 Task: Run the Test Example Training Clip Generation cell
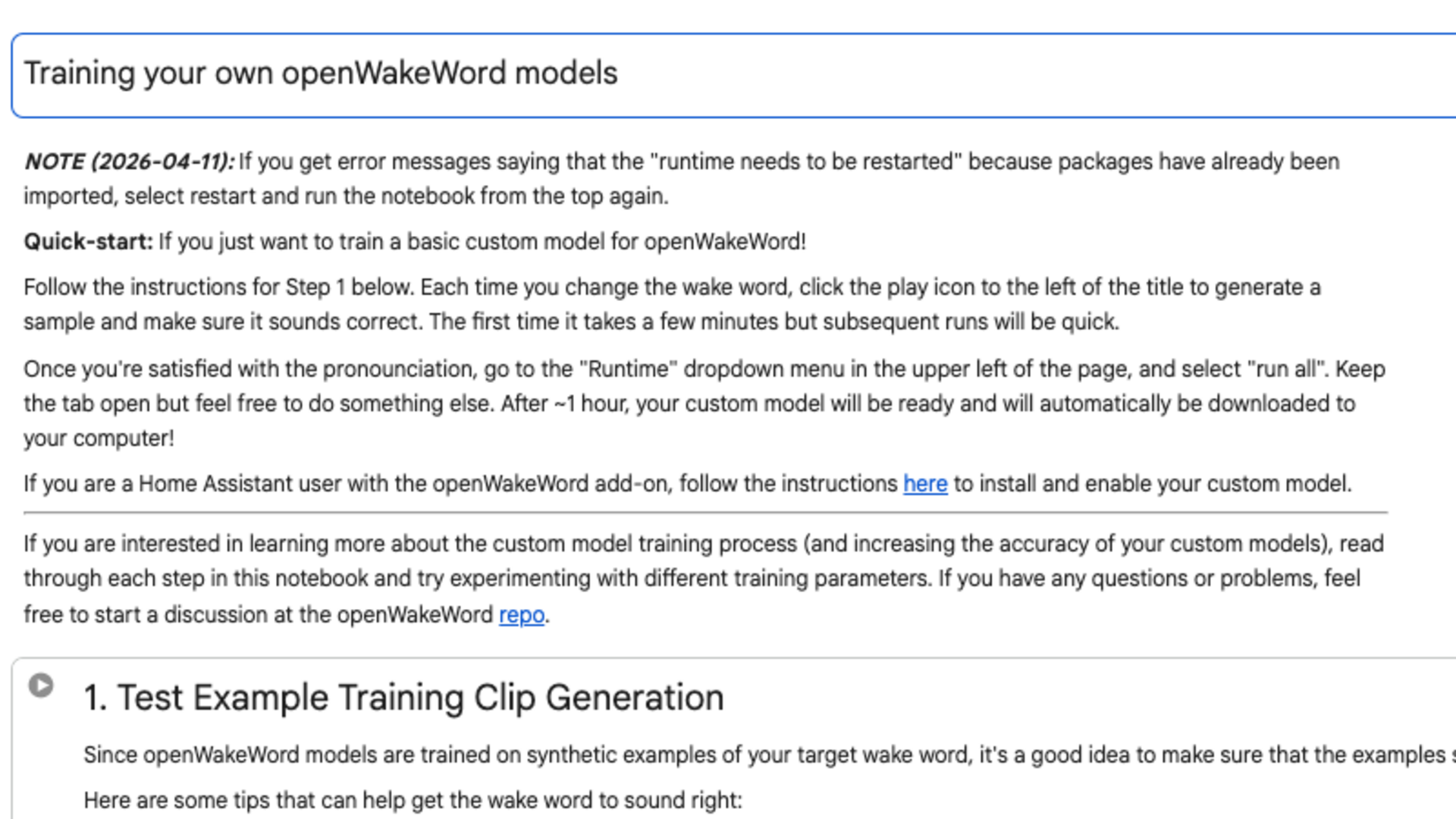pos(41,686)
